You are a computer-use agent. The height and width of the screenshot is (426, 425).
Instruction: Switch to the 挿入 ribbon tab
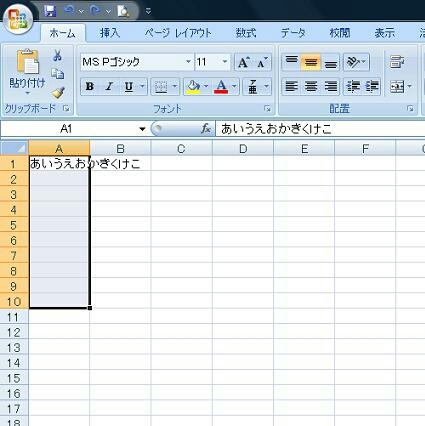click(x=110, y=33)
